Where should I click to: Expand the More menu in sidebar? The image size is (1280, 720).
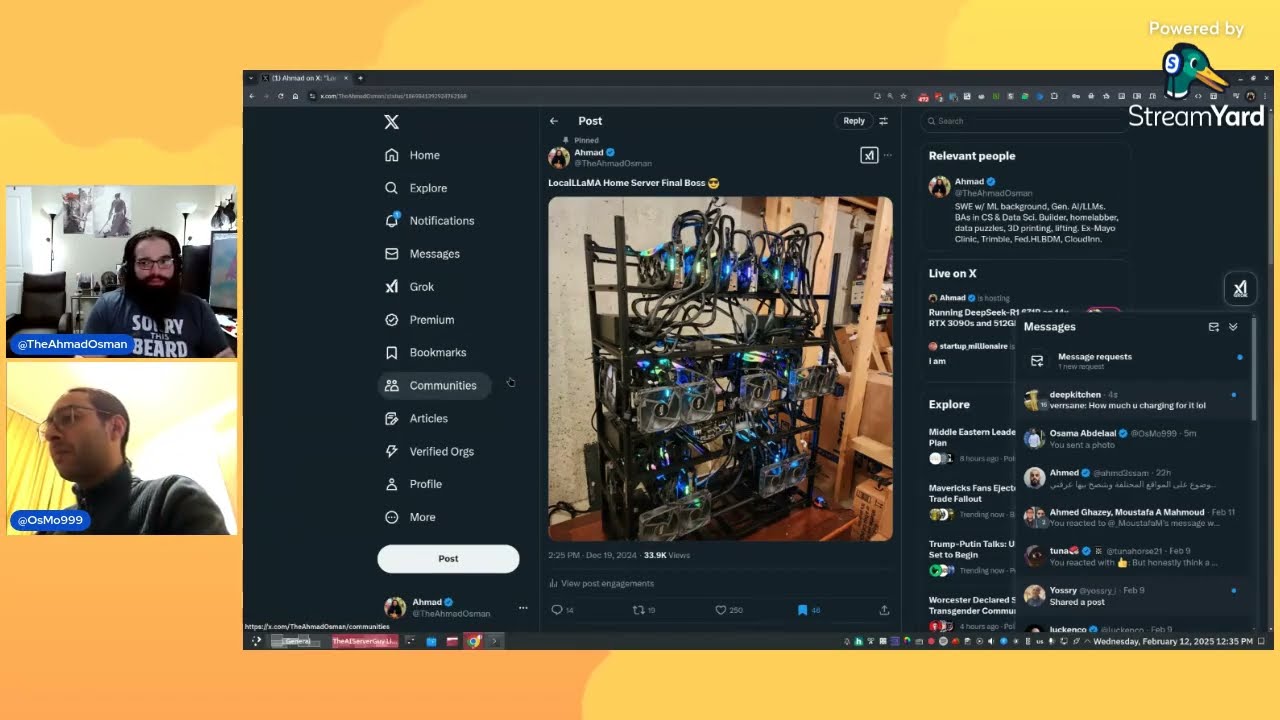tap(411, 518)
